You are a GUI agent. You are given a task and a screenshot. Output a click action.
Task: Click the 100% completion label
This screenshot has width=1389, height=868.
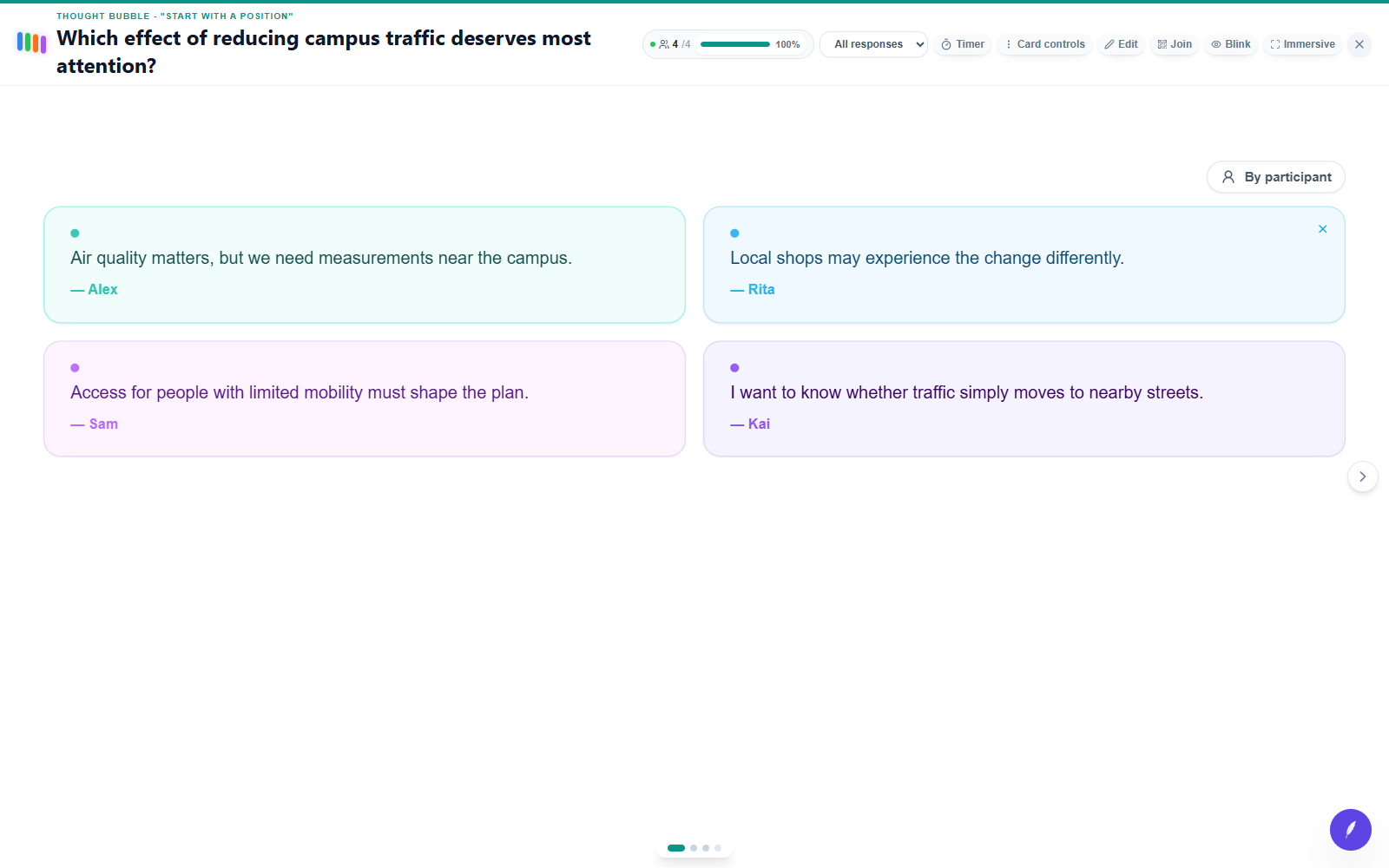[787, 44]
